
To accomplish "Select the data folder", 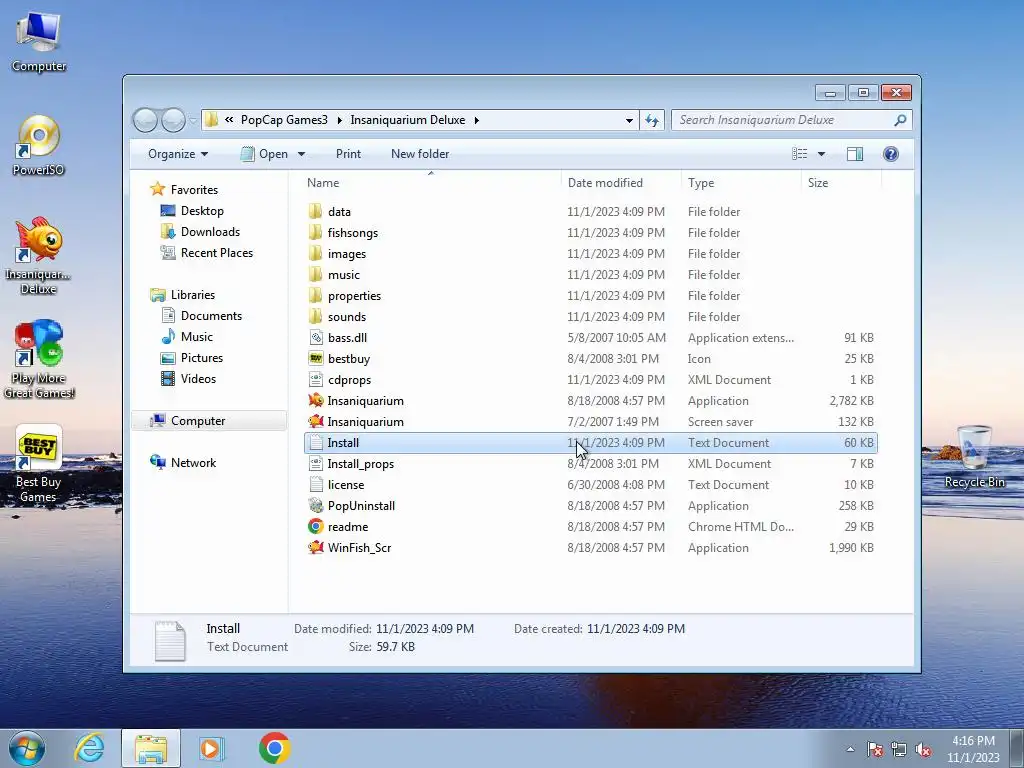I will pos(590,212).
